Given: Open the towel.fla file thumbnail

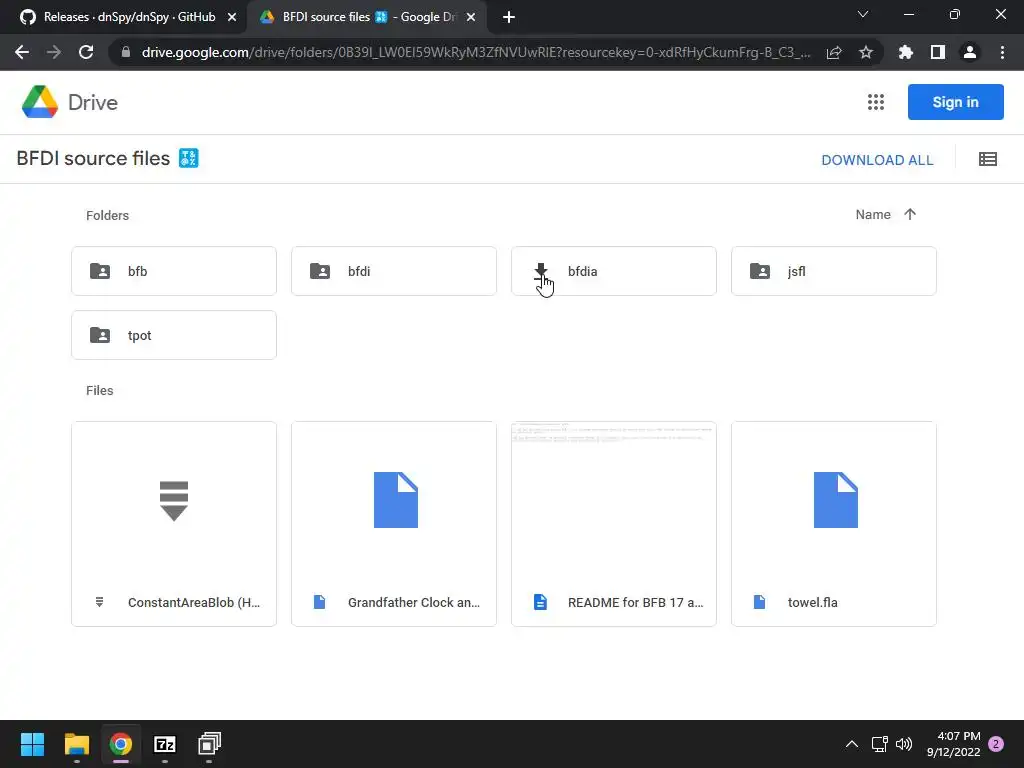Looking at the screenshot, I should 833,500.
